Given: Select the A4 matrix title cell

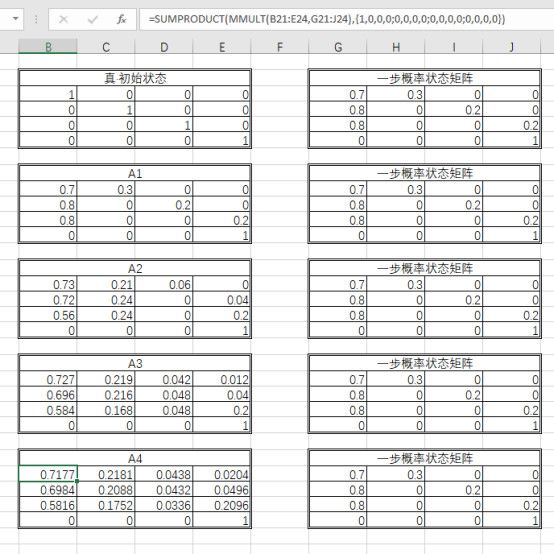Looking at the screenshot, I should [135, 458].
